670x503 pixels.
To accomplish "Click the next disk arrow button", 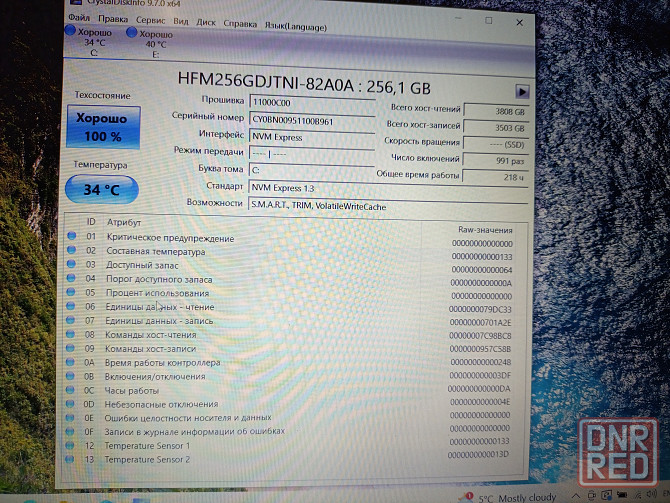I will point(521,91).
